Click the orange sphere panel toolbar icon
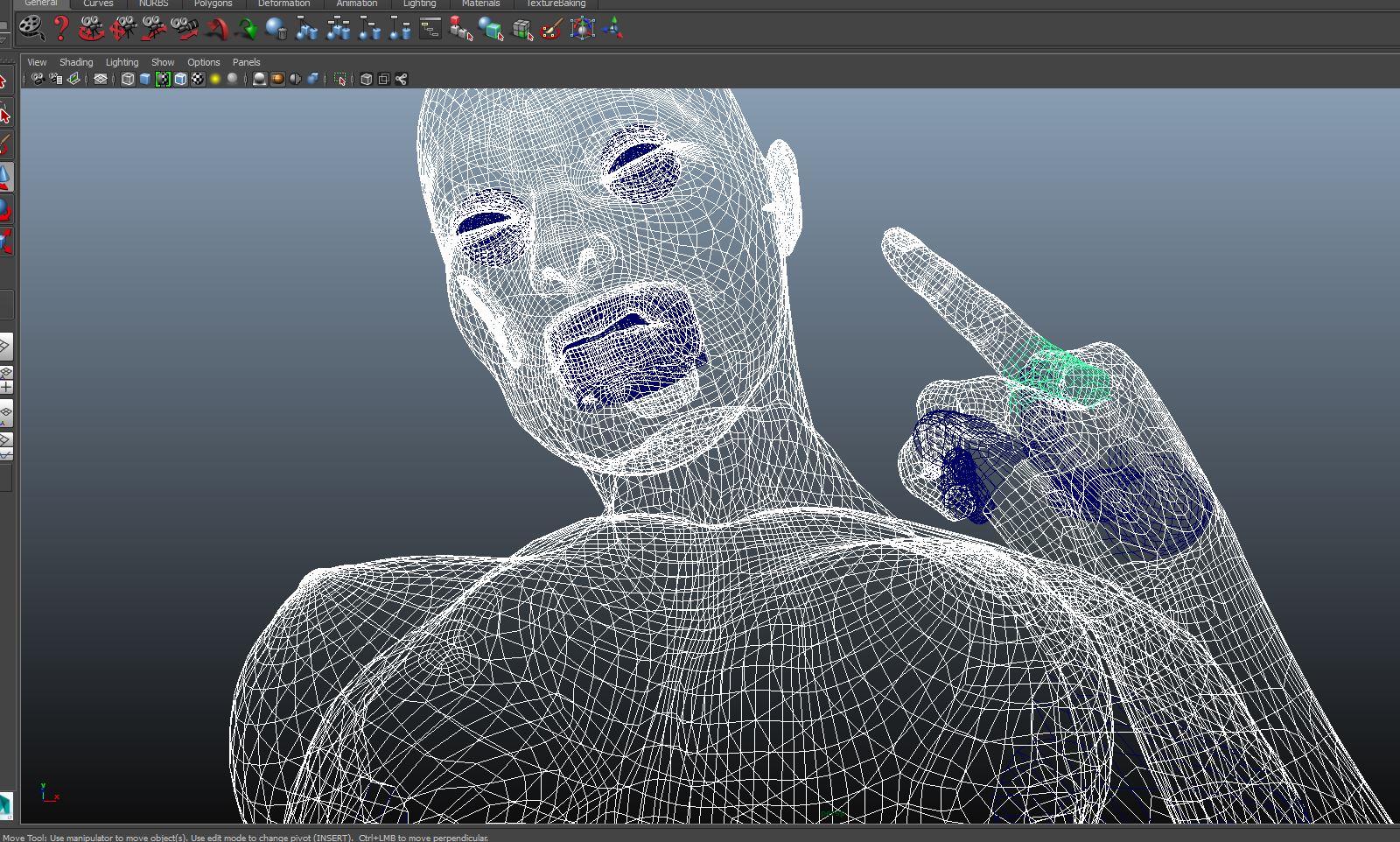The height and width of the screenshot is (842, 1400). (x=277, y=79)
